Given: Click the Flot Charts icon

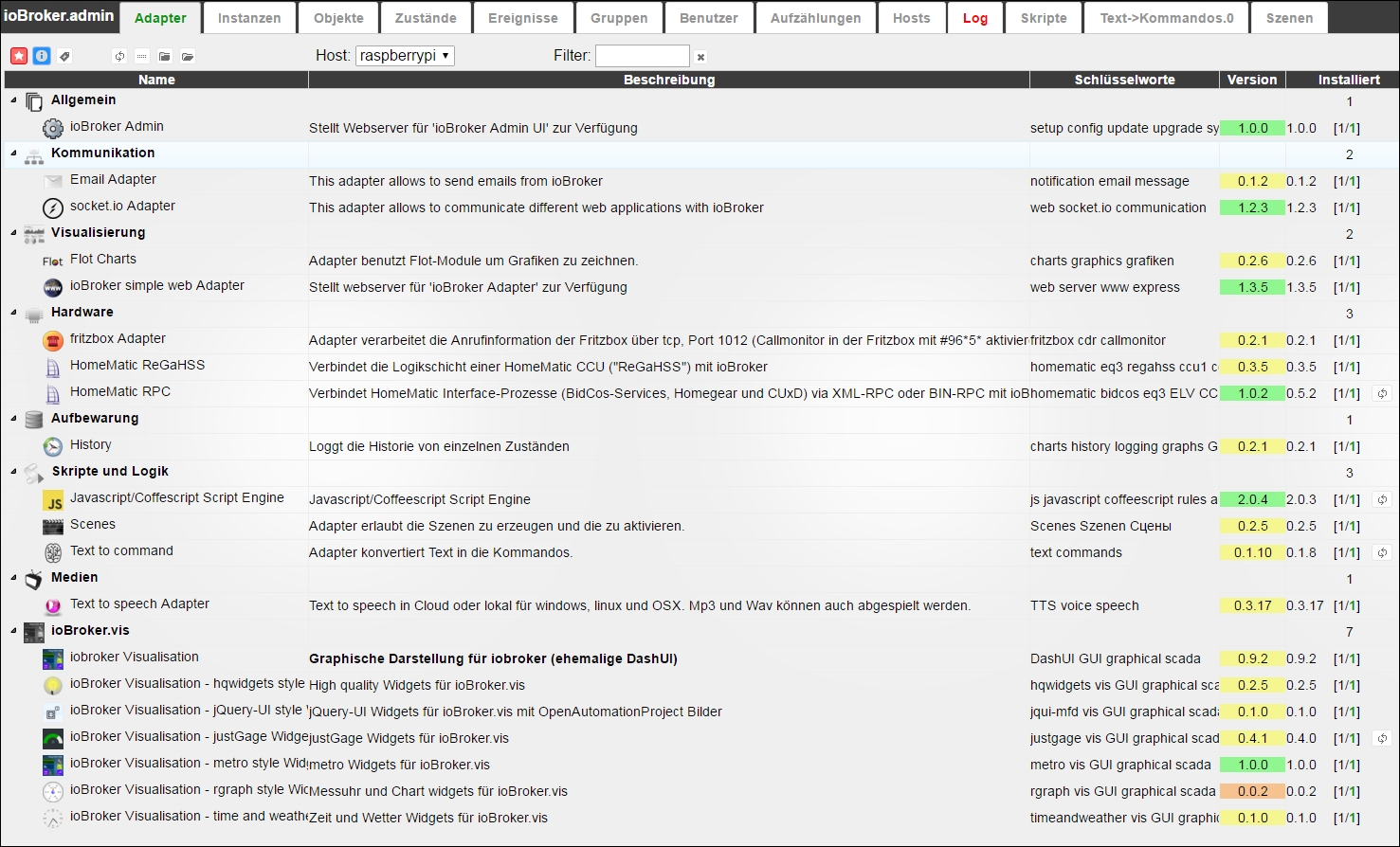Looking at the screenshot, I should (53, 261).
